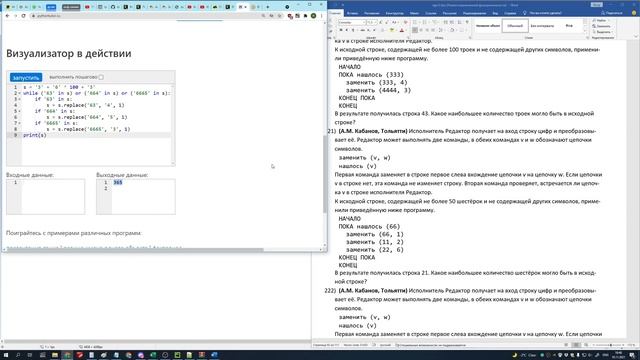Toggle strikethrough formatting in Word
640x360 pixels.
coord(362,30)
